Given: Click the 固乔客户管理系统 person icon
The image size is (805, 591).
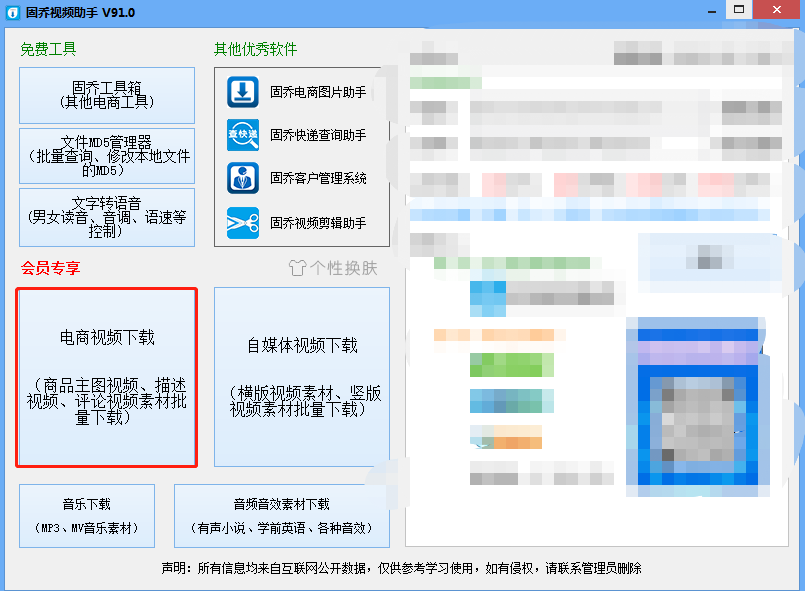Looking at the screenshot, I should pyautogui.click(x=242, y=178).
